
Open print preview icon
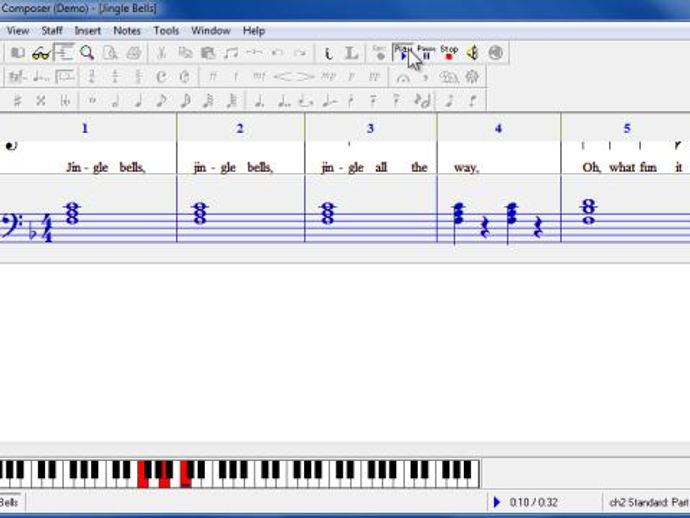coord(110,53)
